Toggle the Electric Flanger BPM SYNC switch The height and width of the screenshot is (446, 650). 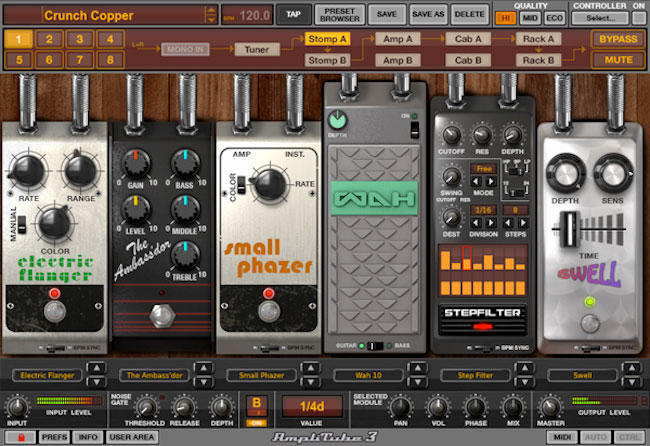pyautogui.click(x=56, y=348)
